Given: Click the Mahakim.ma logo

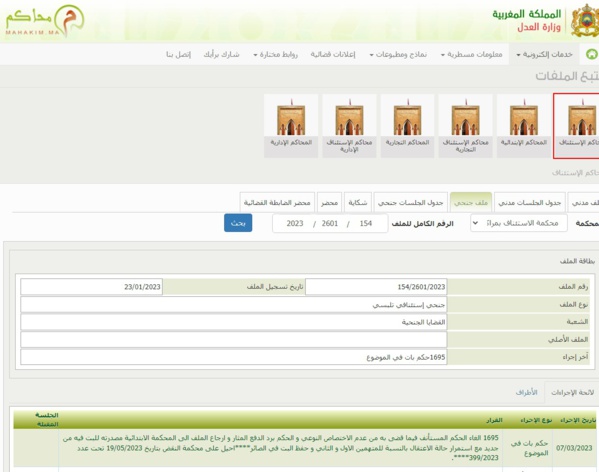Looking at the screenshot, I should tap(45, 21).
